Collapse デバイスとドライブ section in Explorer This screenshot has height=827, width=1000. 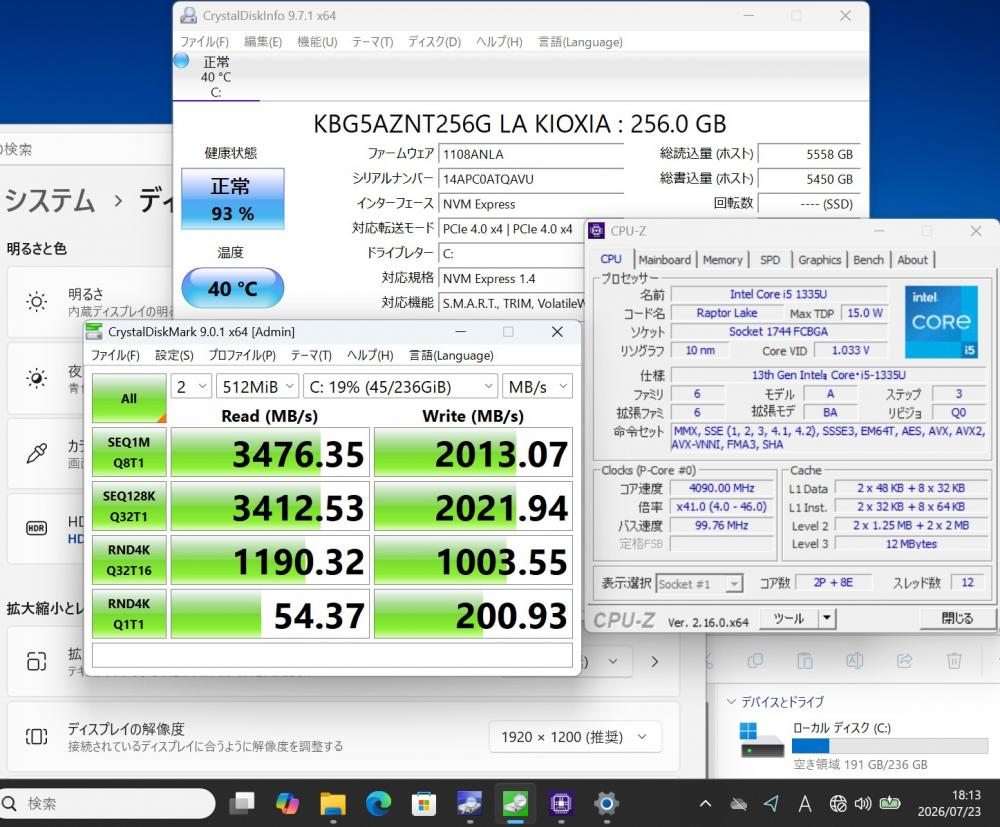[732, 701]
